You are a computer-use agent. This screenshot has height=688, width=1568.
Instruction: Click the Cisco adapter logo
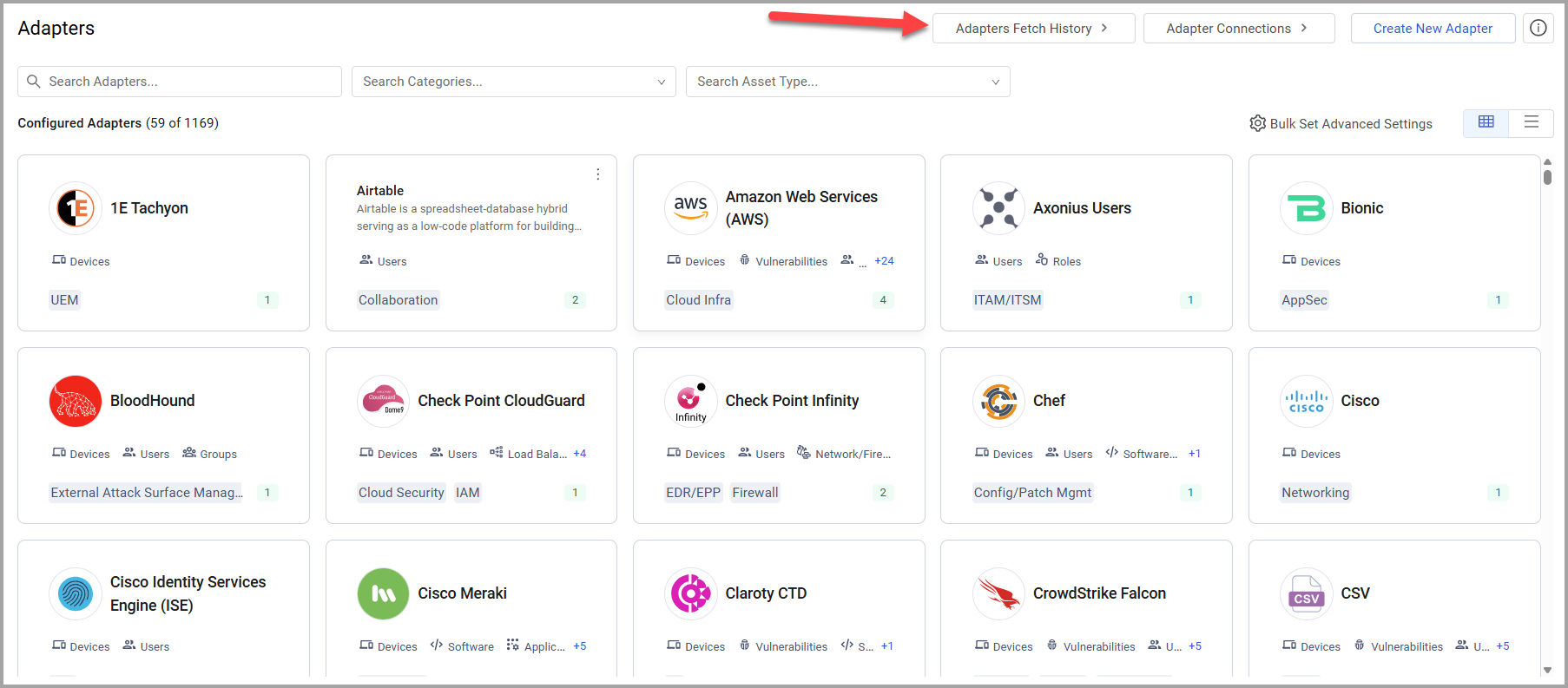coord(1307,401)
